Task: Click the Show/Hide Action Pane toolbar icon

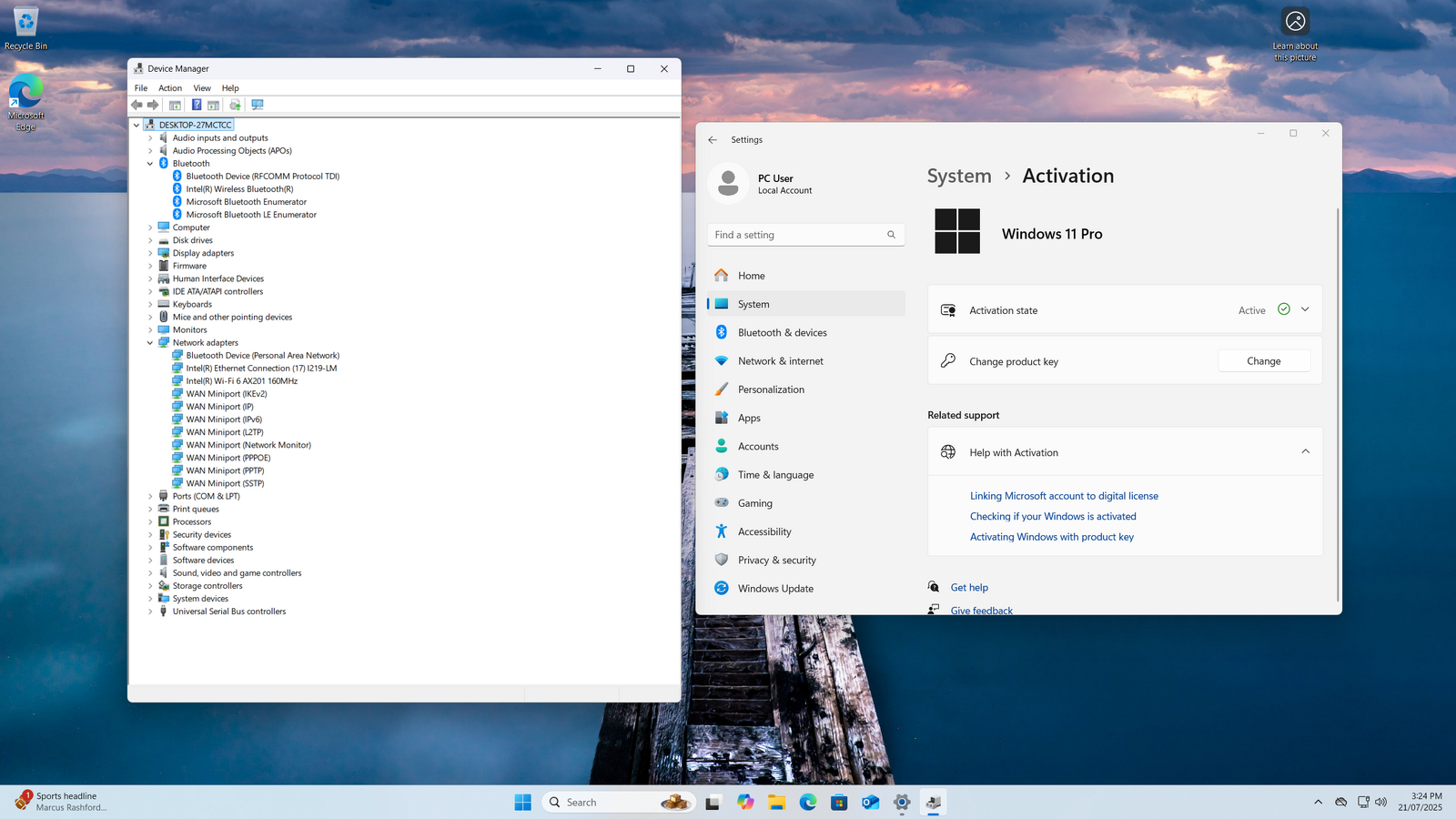Action: pyautogui.click(x=213, y=105)
